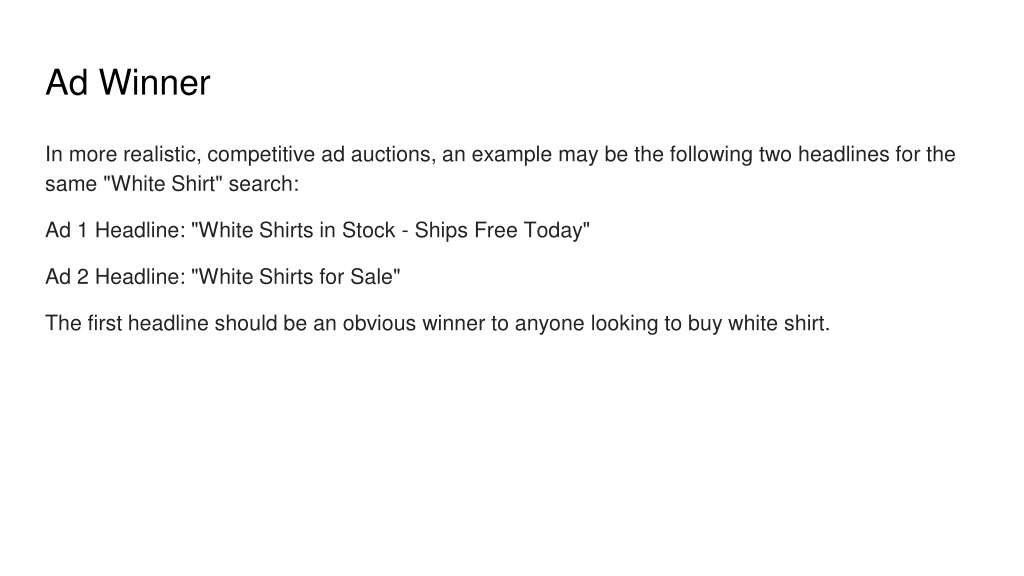1024x576 pixels.
Task: Click the label "Ad 2 Headline:"
Action: pyautogui.click(x=116, y=276)
